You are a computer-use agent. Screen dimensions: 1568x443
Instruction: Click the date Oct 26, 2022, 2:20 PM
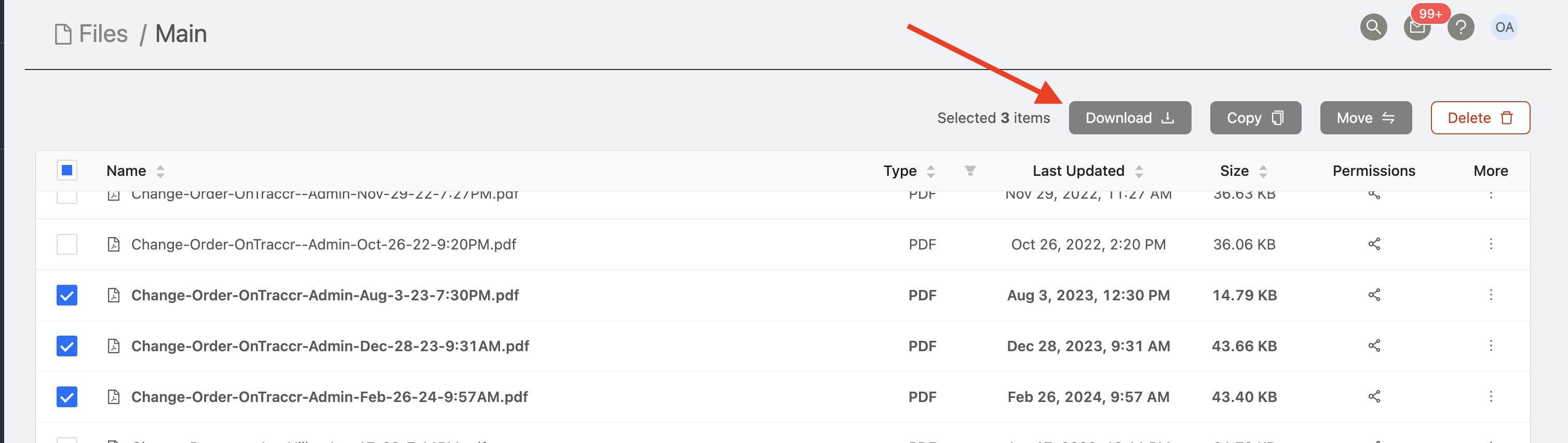(x=1088, y=244)
